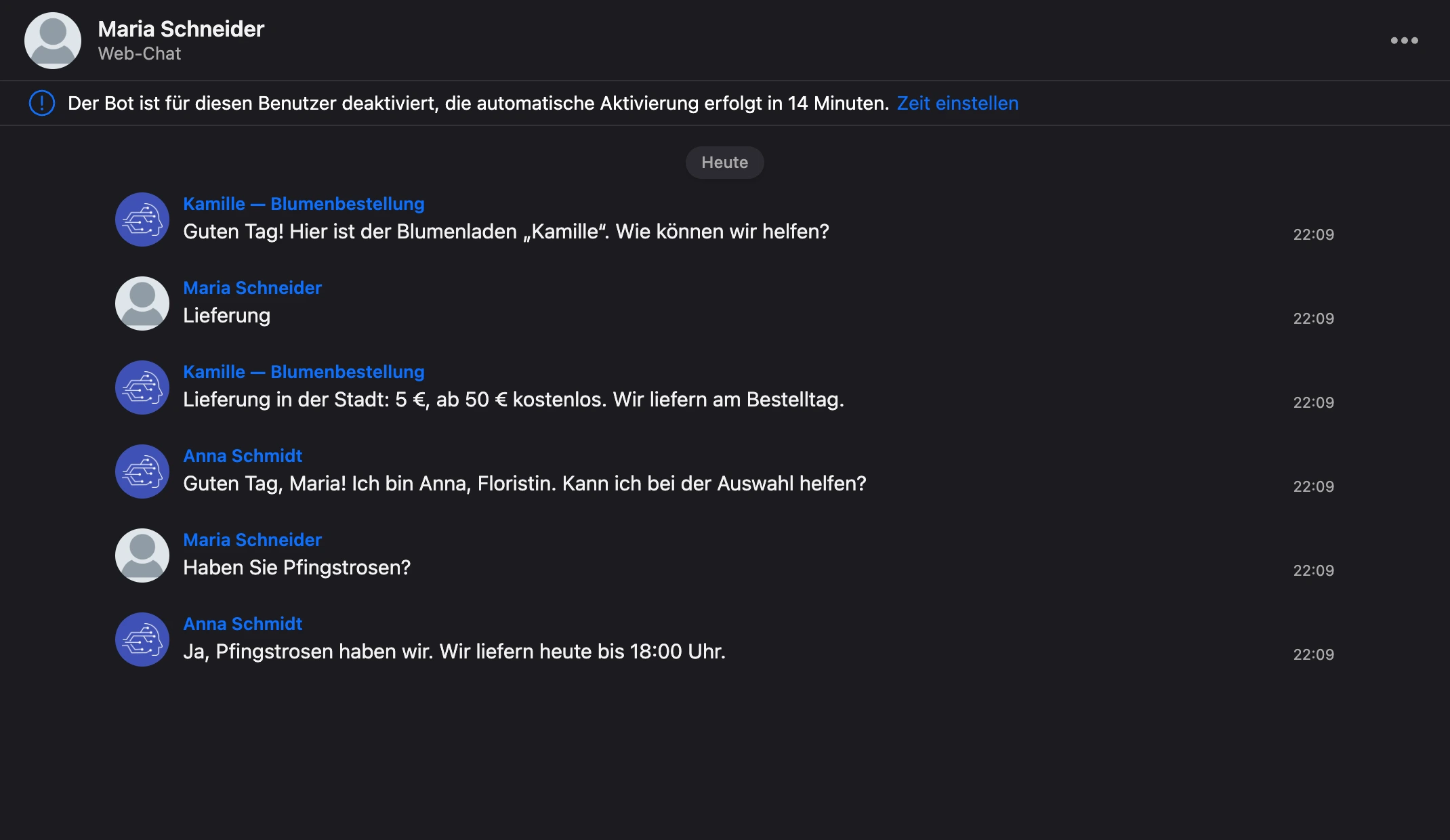Select message 'Ja, Pfingstrosen haben wir'
The image size is (1450, 840).
(x=454, y=652)
